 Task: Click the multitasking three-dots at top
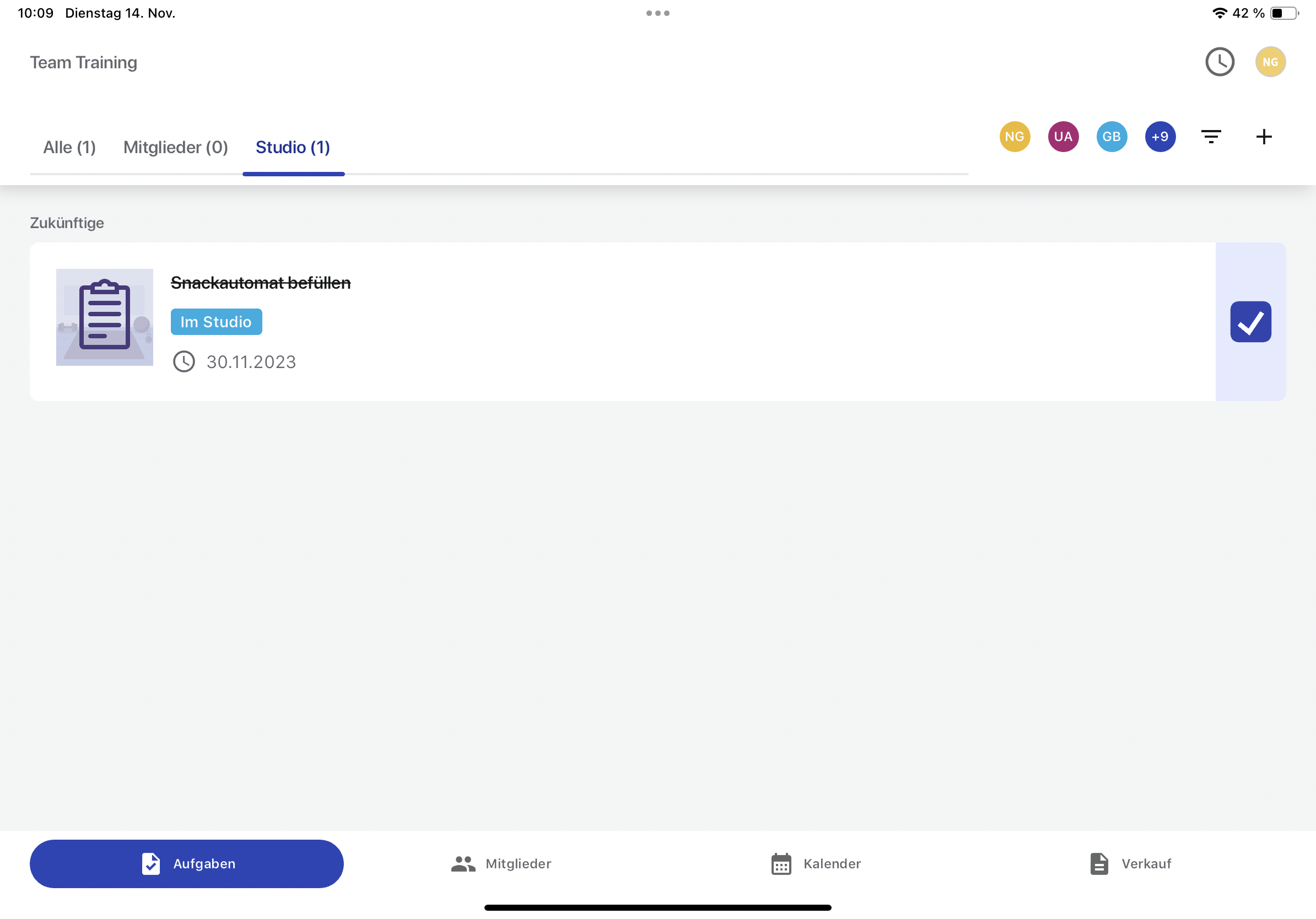click(657, 13)
